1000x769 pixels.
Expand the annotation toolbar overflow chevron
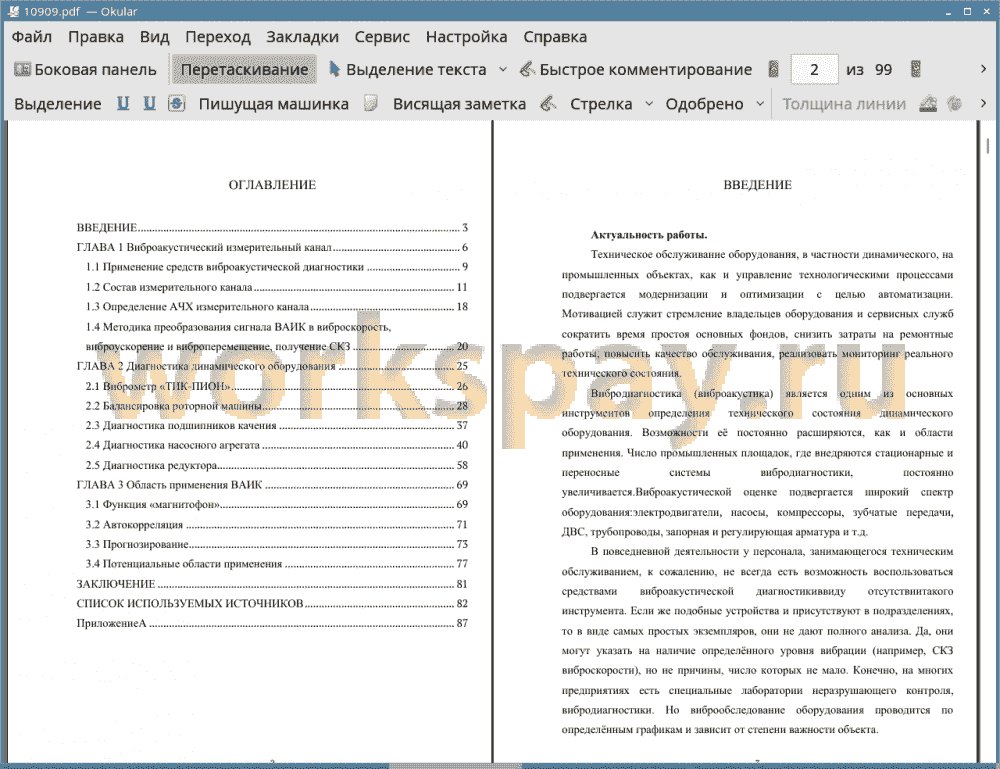coord(983,103)
